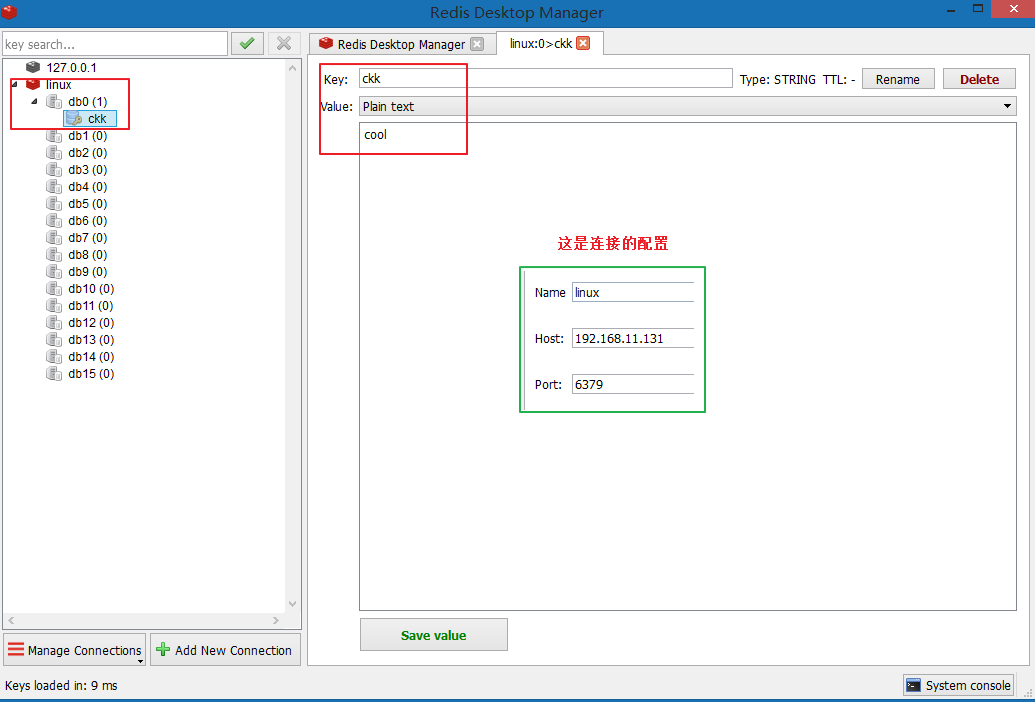Click the db10 database icon

coord(54,288)
